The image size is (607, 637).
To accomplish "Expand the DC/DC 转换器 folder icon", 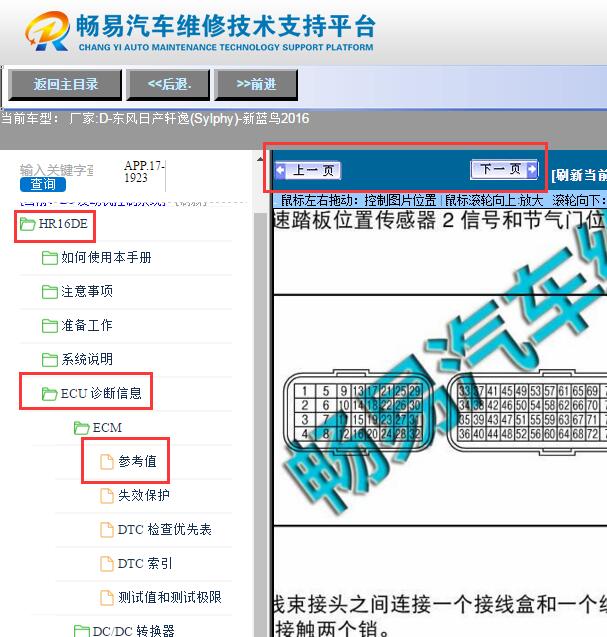I will tap(82, 631).
